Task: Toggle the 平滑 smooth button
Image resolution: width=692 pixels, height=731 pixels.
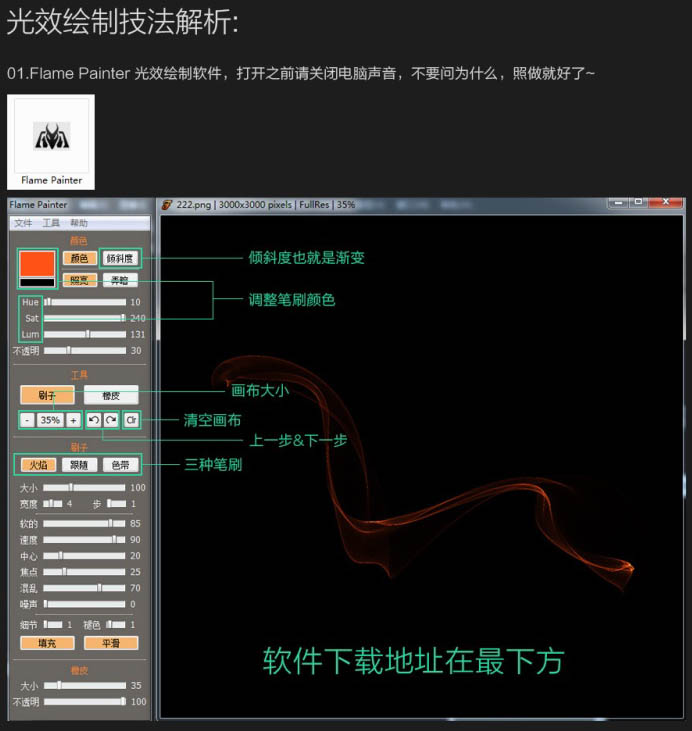Action: (111, 643)
